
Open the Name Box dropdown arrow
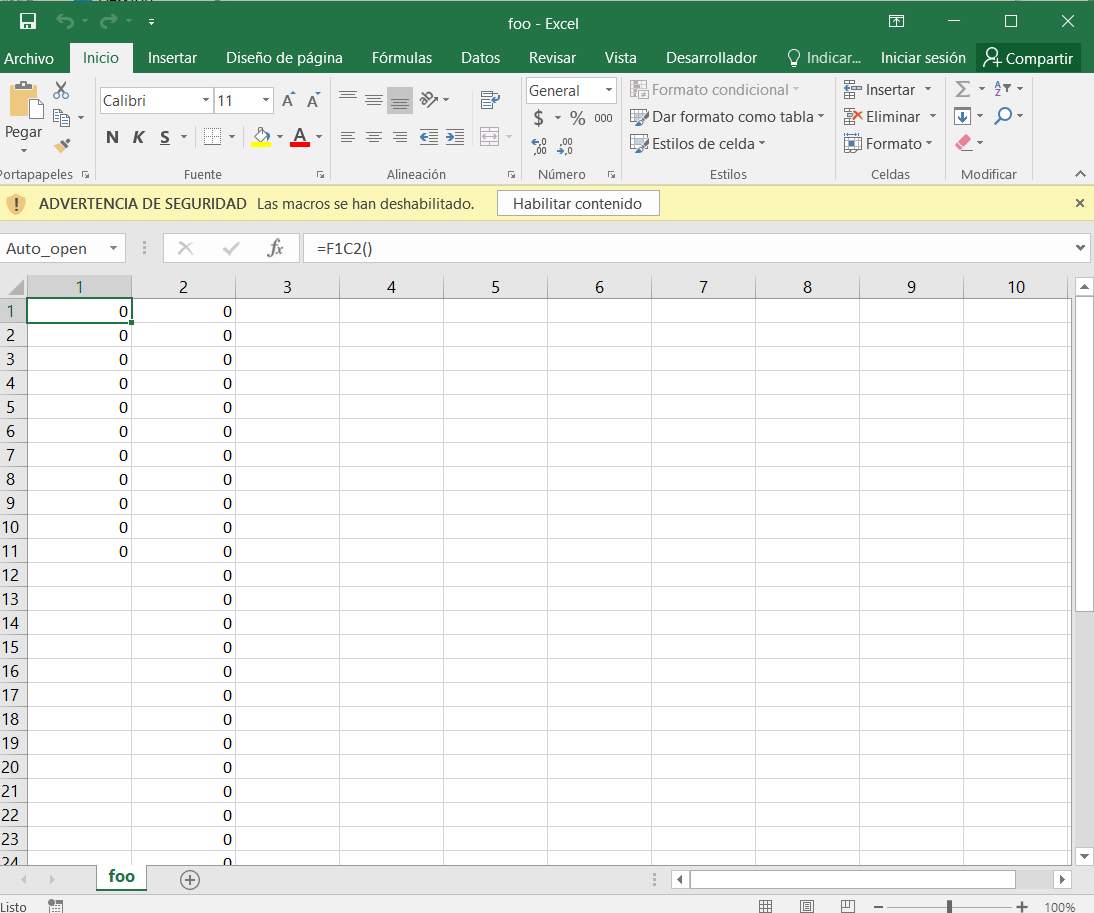tap(114, 249)
